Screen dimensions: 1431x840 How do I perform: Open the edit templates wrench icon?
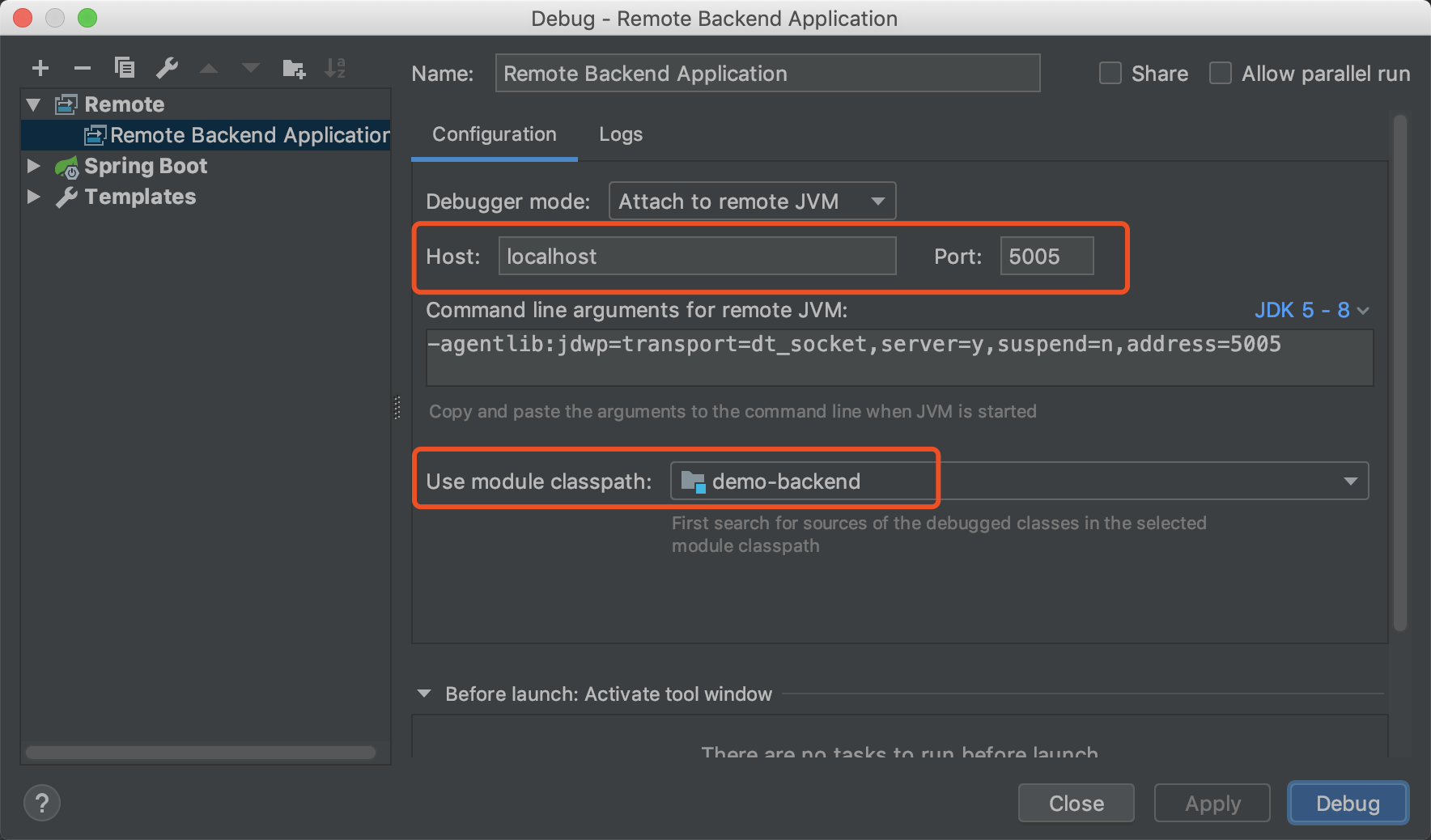[168, 68]
